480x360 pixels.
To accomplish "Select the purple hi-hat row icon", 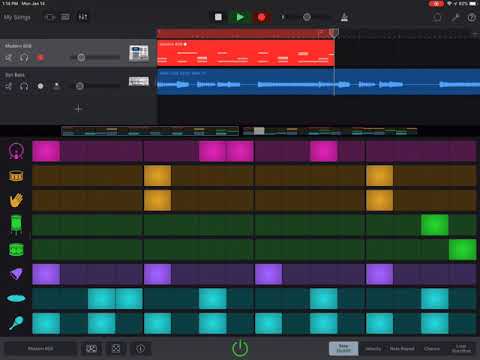I will click(x=16, y=274).
